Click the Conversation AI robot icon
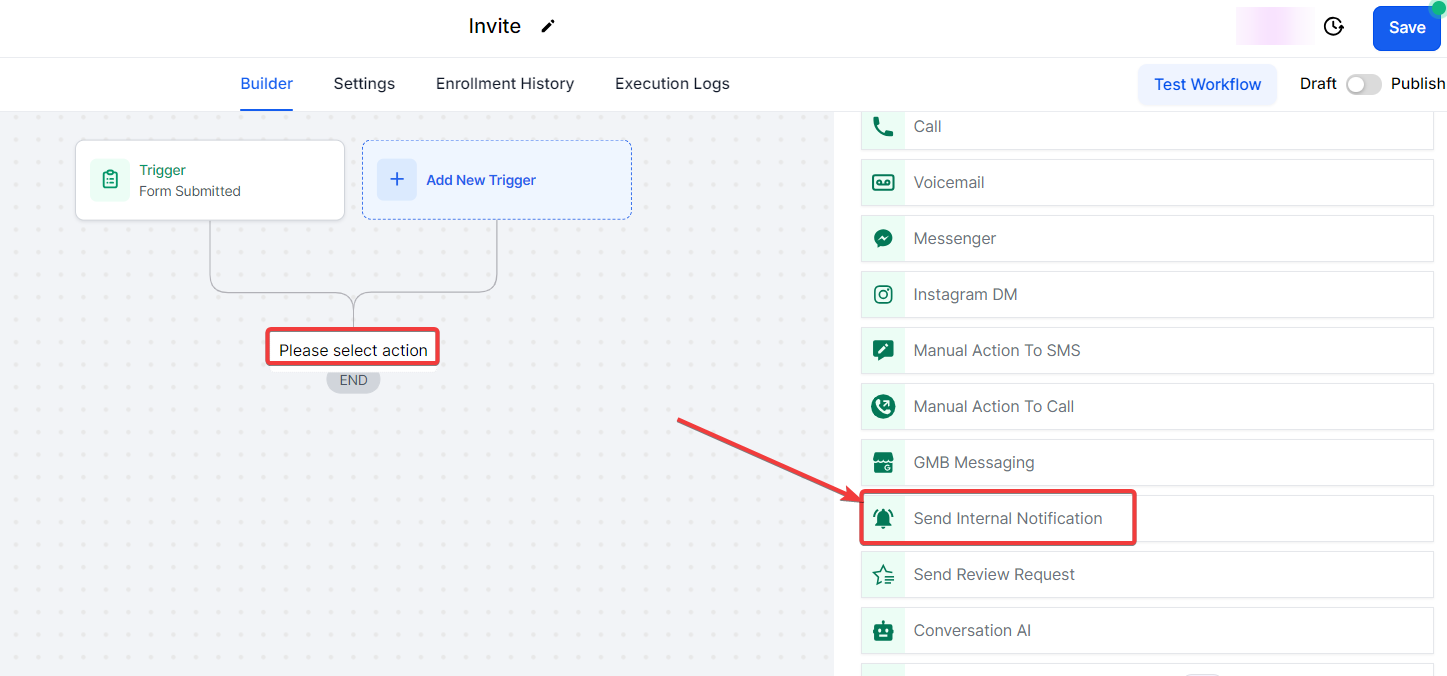The height and width of the screenshot is (676, 1447). (883, 631)
